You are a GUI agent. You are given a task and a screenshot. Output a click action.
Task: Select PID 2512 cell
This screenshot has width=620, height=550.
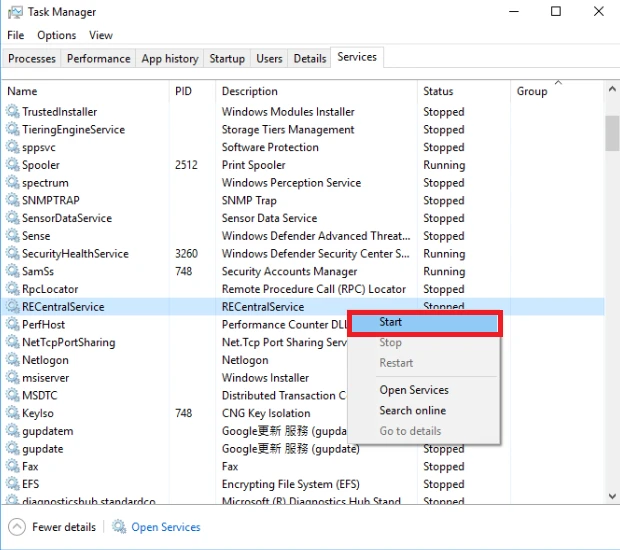click(x=186, y=165)
